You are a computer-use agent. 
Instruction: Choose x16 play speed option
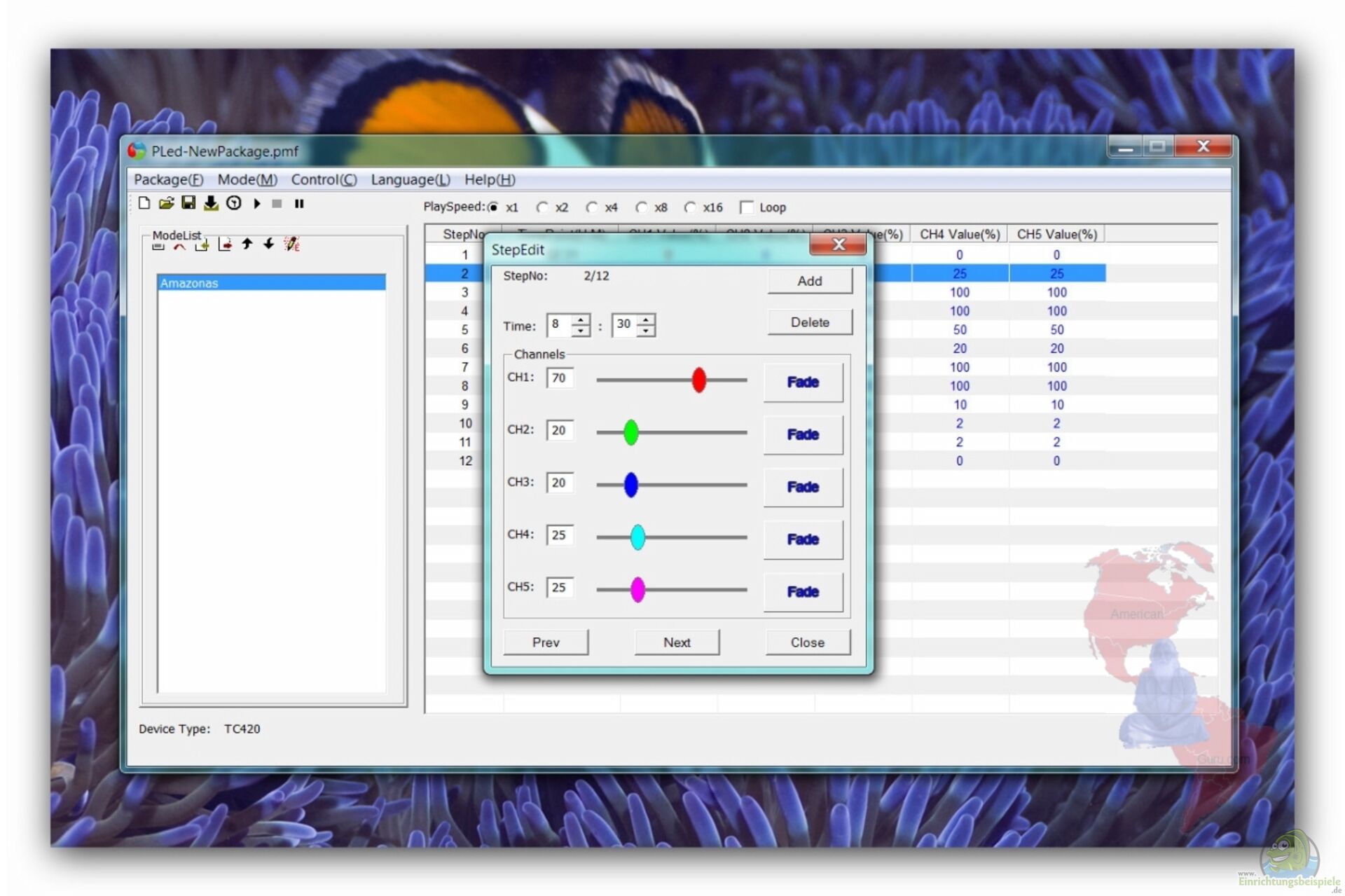[691, 207]
